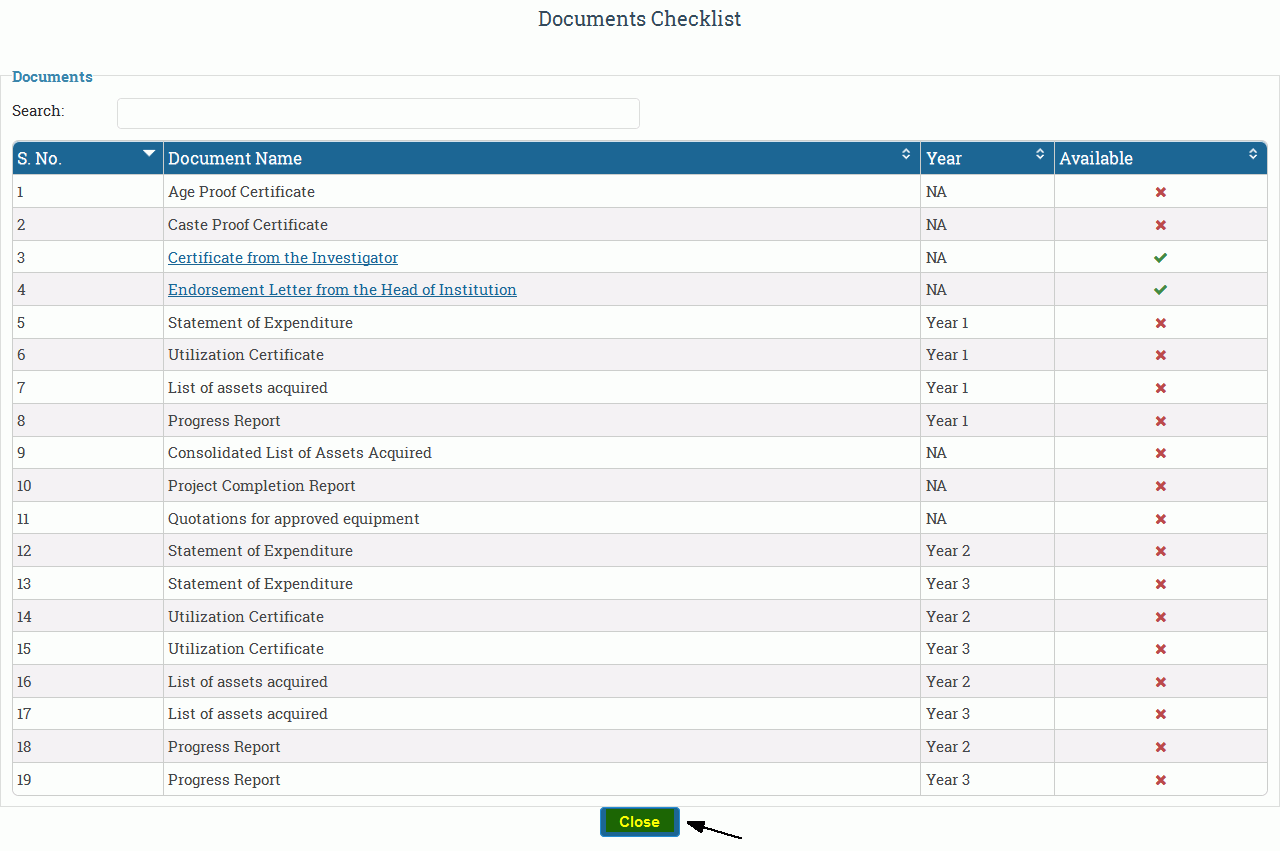Sort table by S. No. column arrow
This screenshot has height=851, width=1280.
point(149,153)
